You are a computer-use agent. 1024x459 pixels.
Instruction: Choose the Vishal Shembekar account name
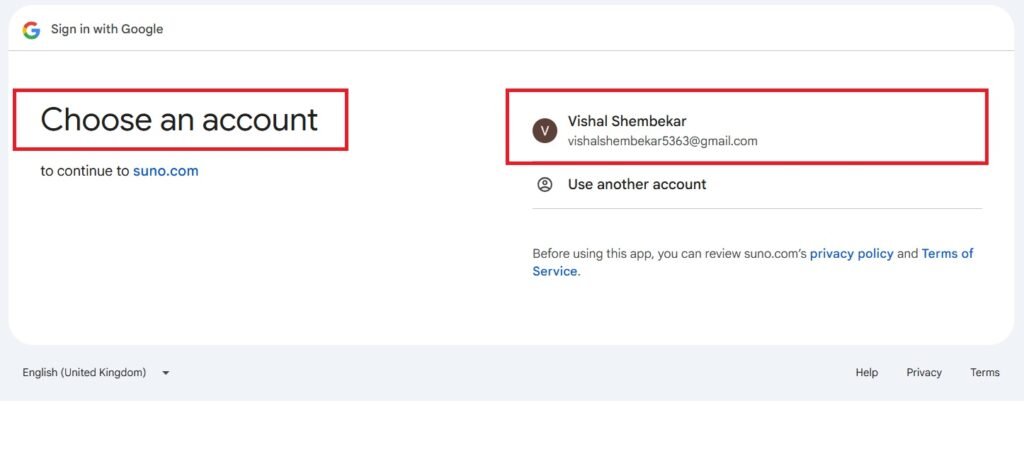pos(627,121)
